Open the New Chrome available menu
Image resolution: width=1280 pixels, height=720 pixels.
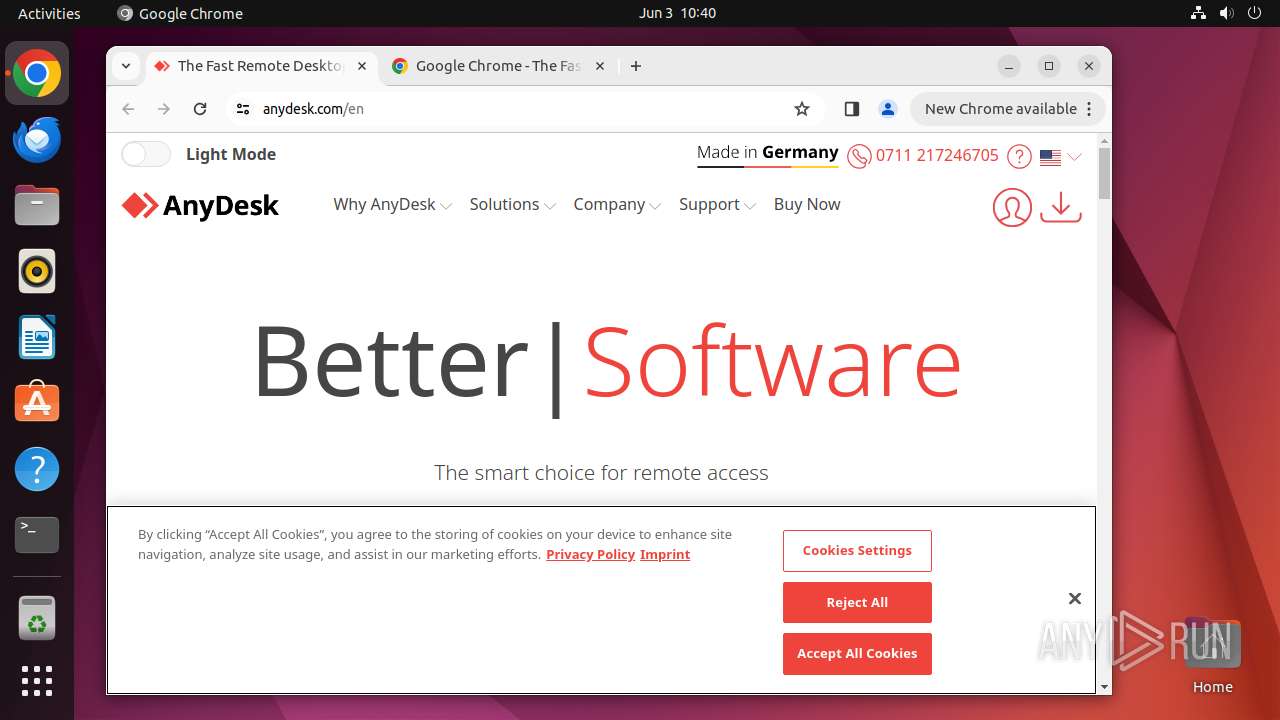point(1007,109)
